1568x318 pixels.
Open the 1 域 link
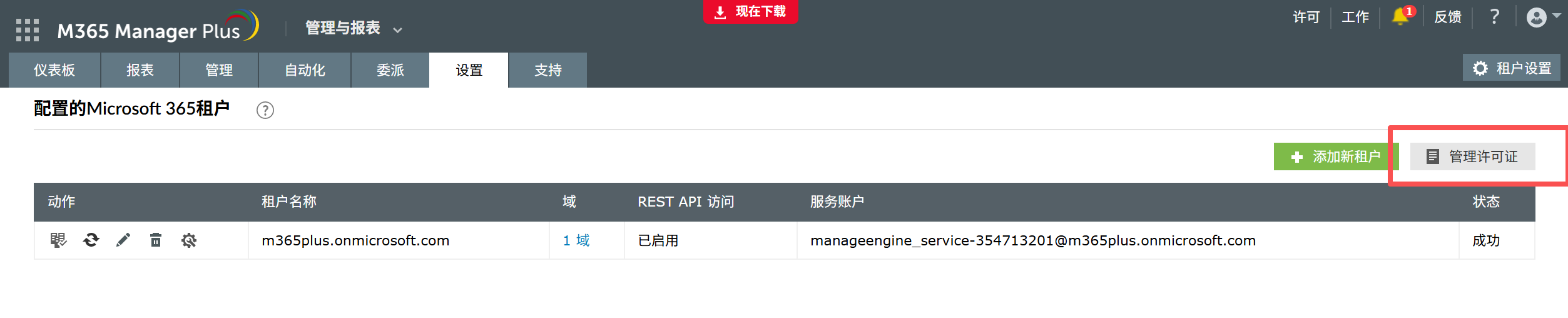click(x=576, y=240)
